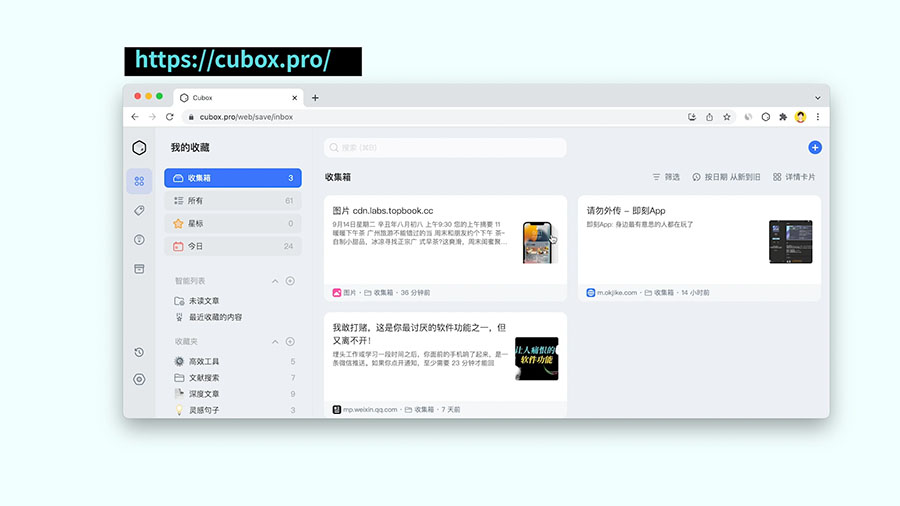Open the history clock icon in the sidebar

[139, 352]
